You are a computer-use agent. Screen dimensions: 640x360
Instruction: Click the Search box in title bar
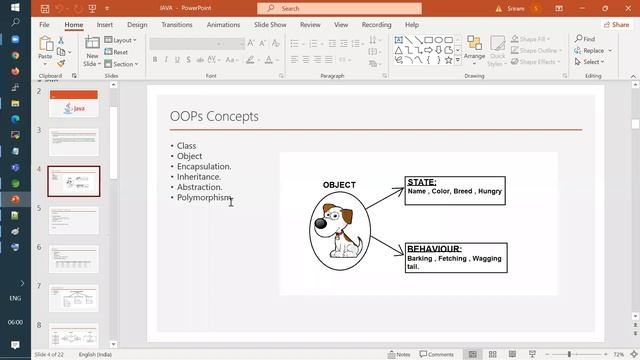(339, 9)
